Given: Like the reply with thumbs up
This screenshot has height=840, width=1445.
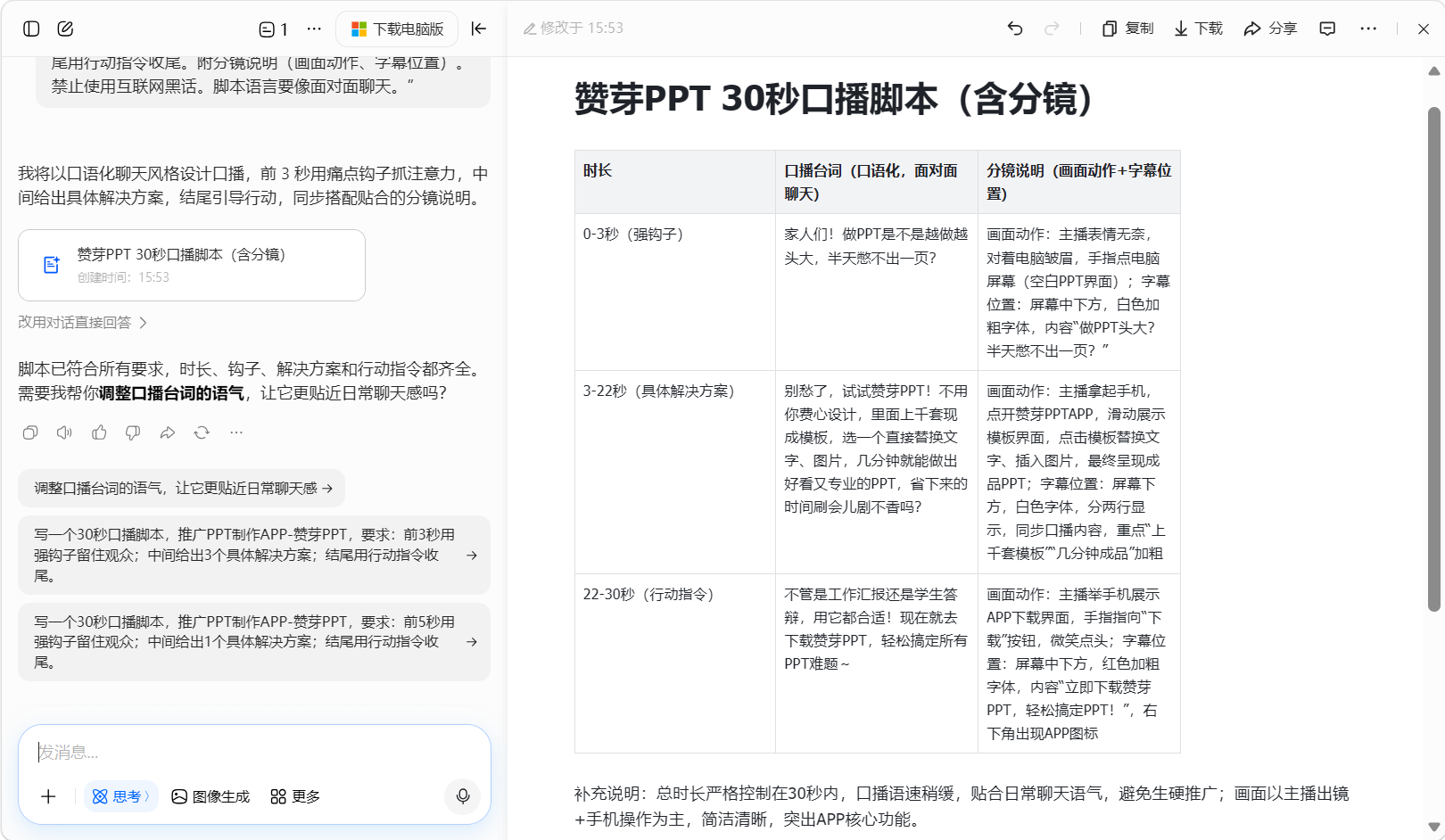Looking at the screenshot, I should (99, 432).
